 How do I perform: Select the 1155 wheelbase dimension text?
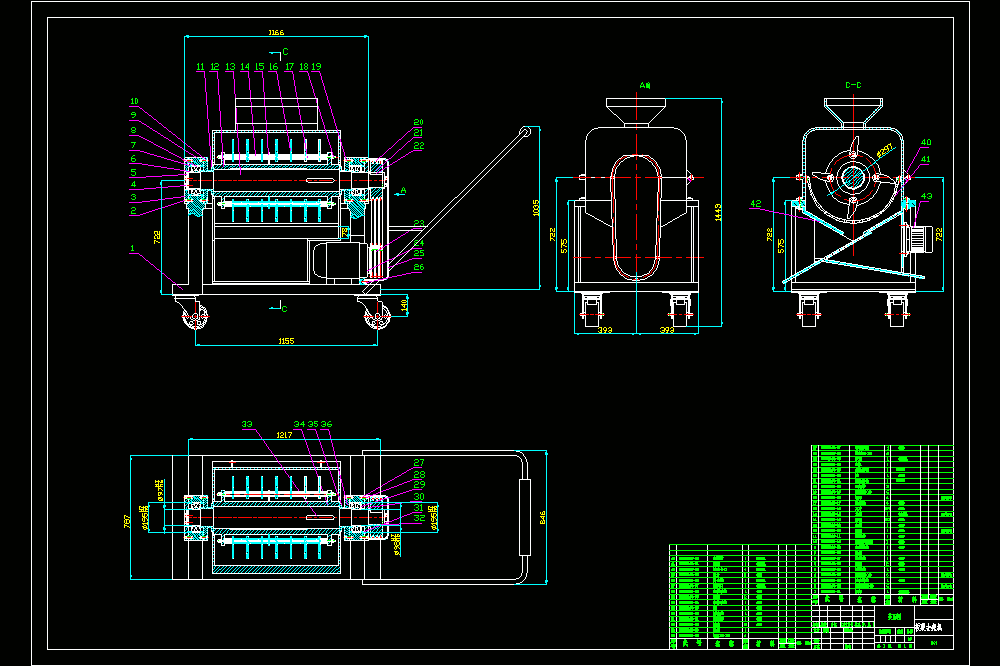tap(286, 341)
